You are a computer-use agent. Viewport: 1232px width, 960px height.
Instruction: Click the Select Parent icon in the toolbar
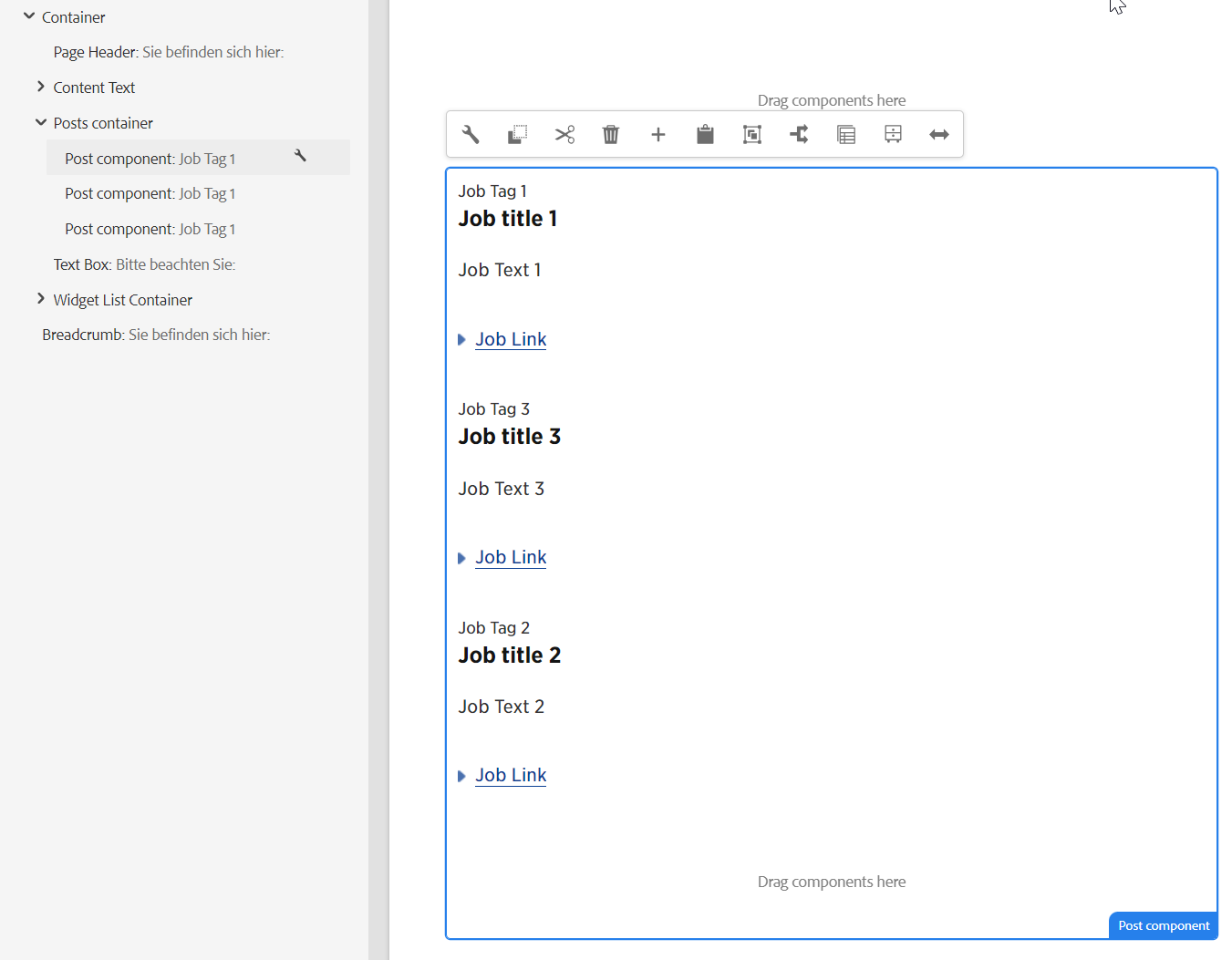coord(751,134)
